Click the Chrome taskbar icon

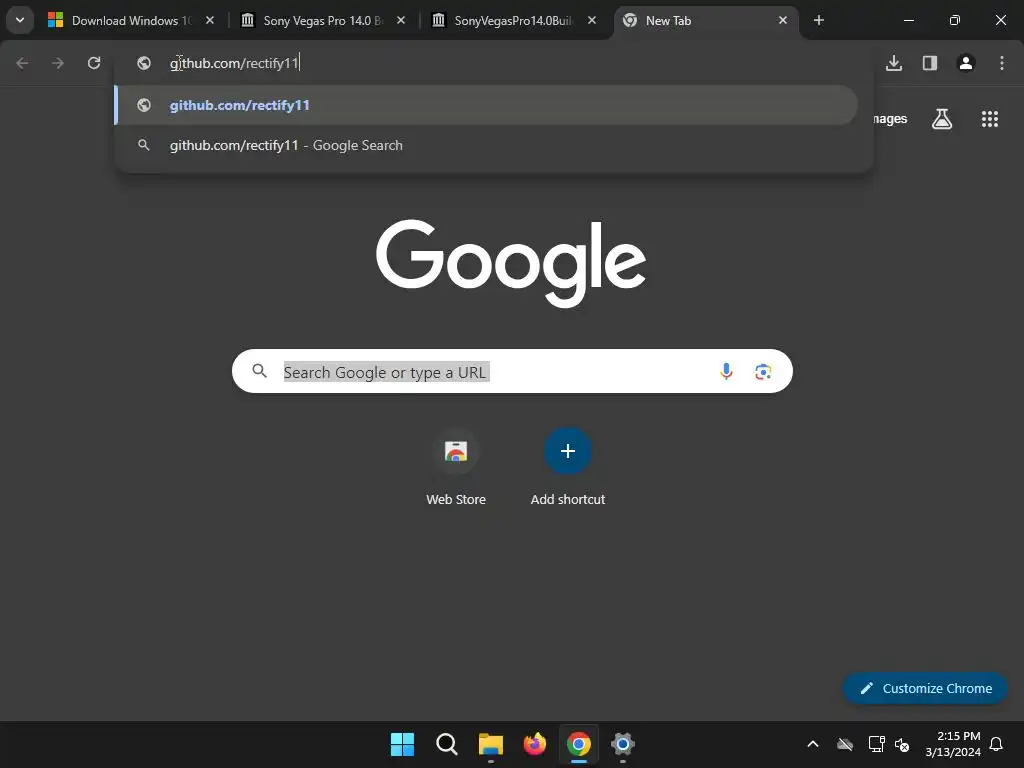579,744
